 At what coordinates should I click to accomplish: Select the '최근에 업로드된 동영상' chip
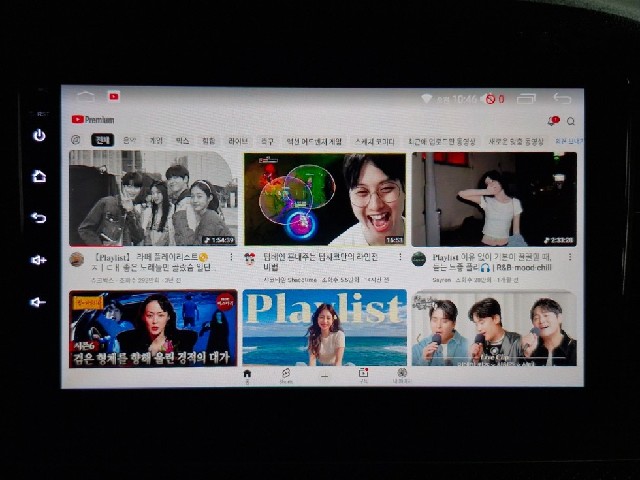tap(442, 142)
